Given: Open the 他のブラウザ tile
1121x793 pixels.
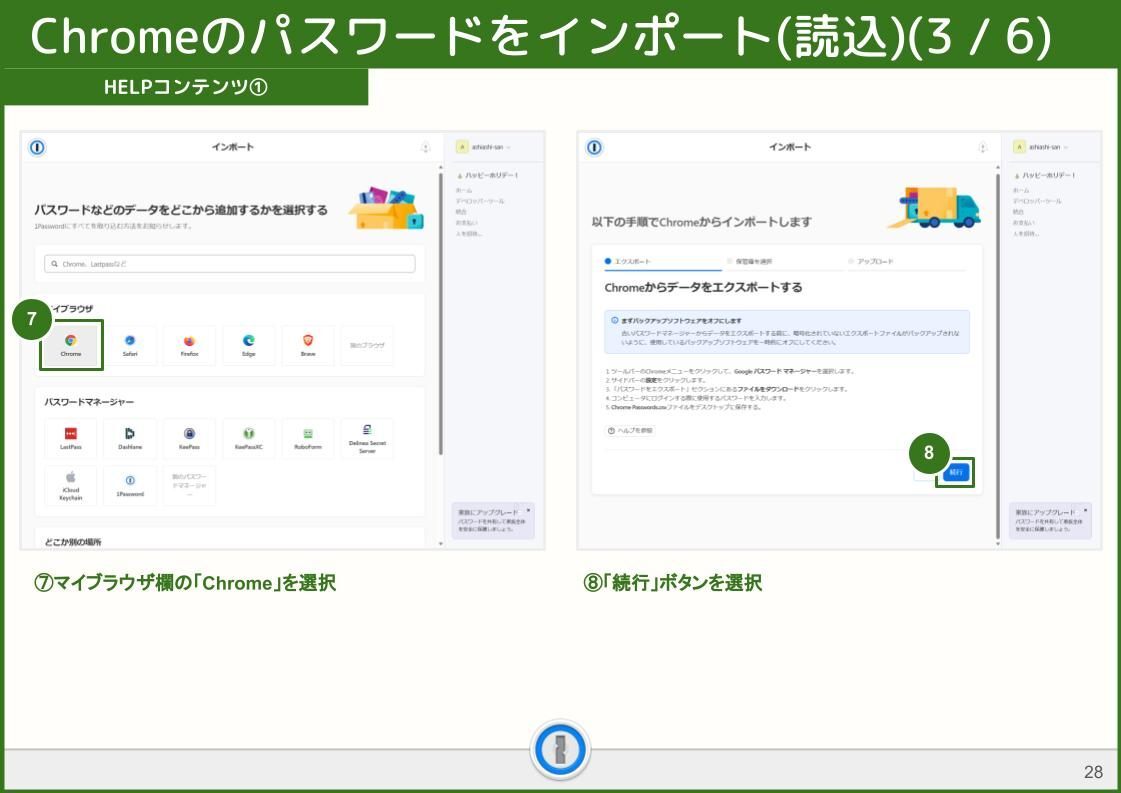Looking at the screenshot, I should pyautogui.click(x=367, y=345).
